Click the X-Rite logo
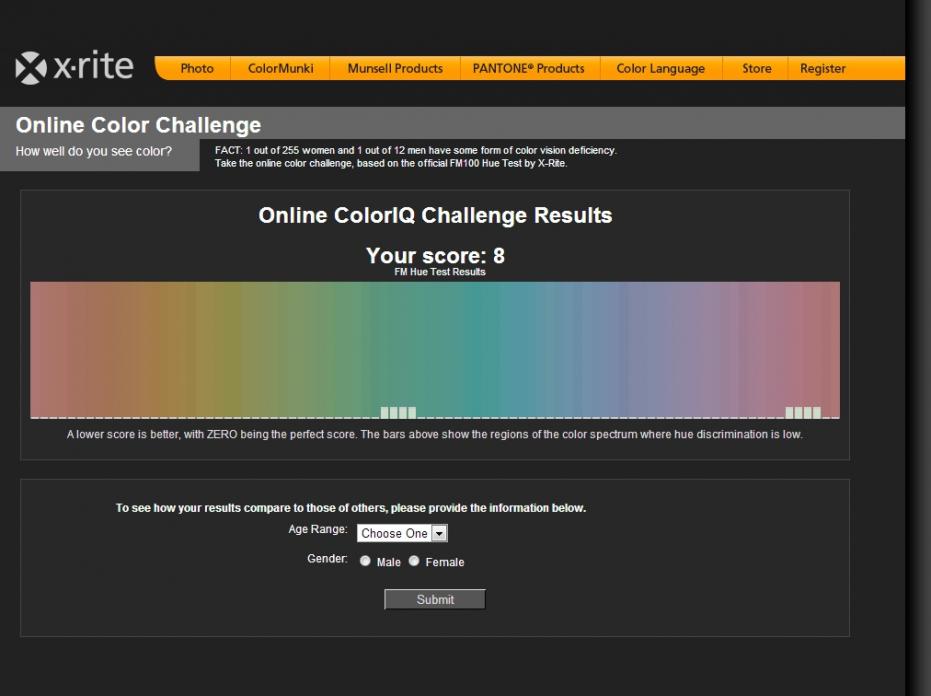931x696 pixels. pyautogui.click(x=74, y=67)
